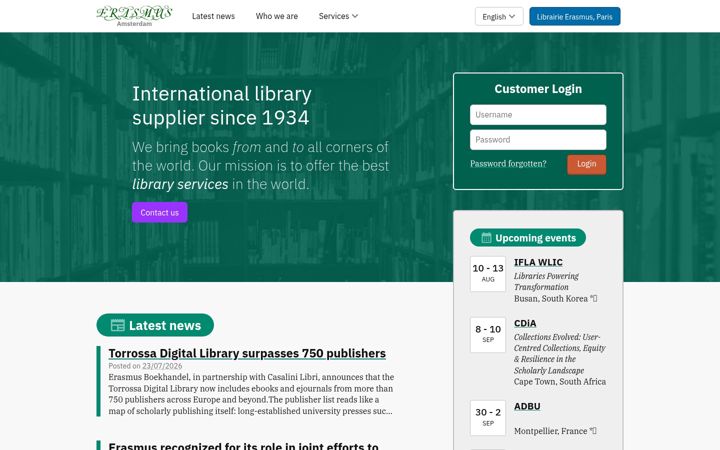Click the posted date 23/07/2026

(x=162, y=366)
